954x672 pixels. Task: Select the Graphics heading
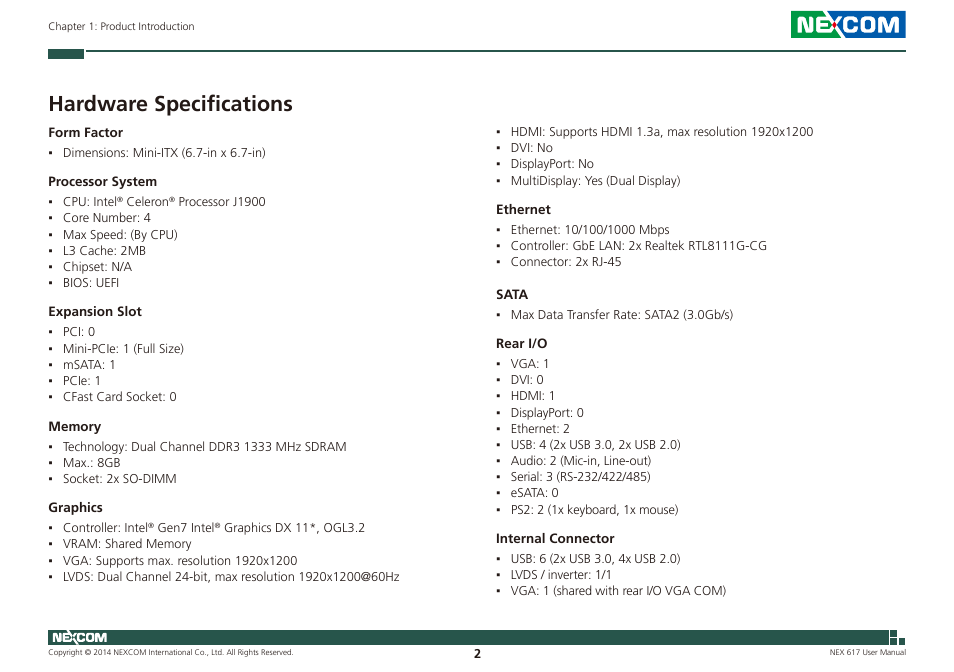[75, 508]
